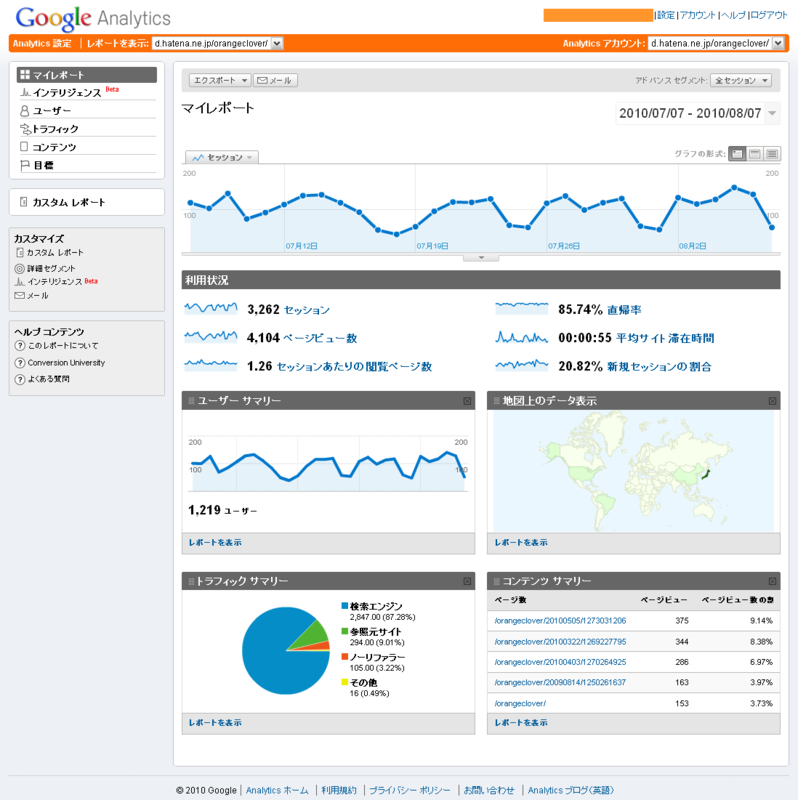This screenshot has width=798, height=800.
Task: Click the ヘルプ top link
Action: (733, 15)
